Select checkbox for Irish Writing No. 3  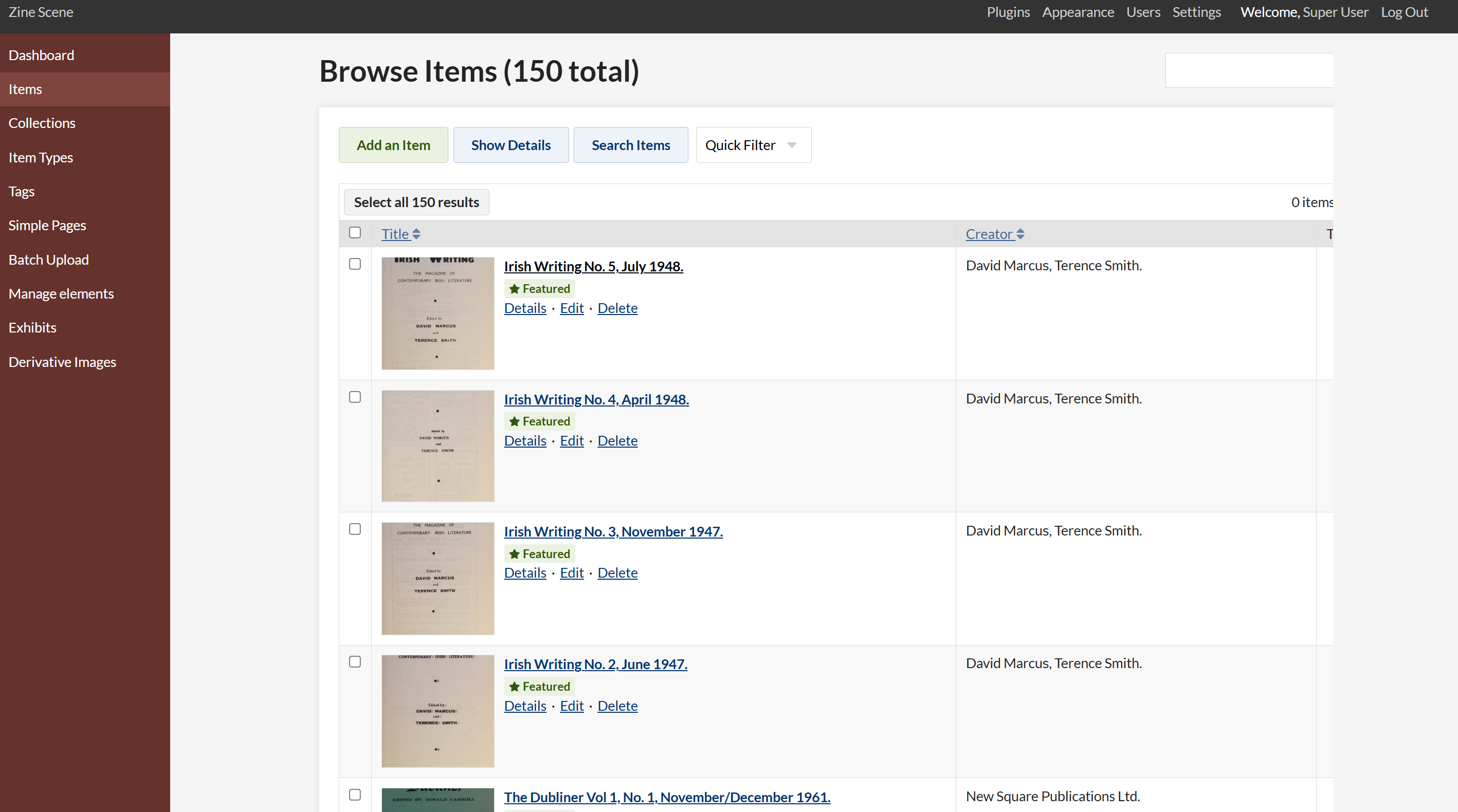pyautogui.click(x=355, y=529)
